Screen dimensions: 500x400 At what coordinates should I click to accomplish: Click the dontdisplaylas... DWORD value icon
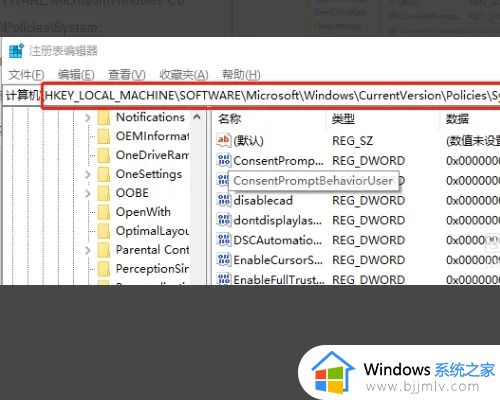(x=223, y=220)
